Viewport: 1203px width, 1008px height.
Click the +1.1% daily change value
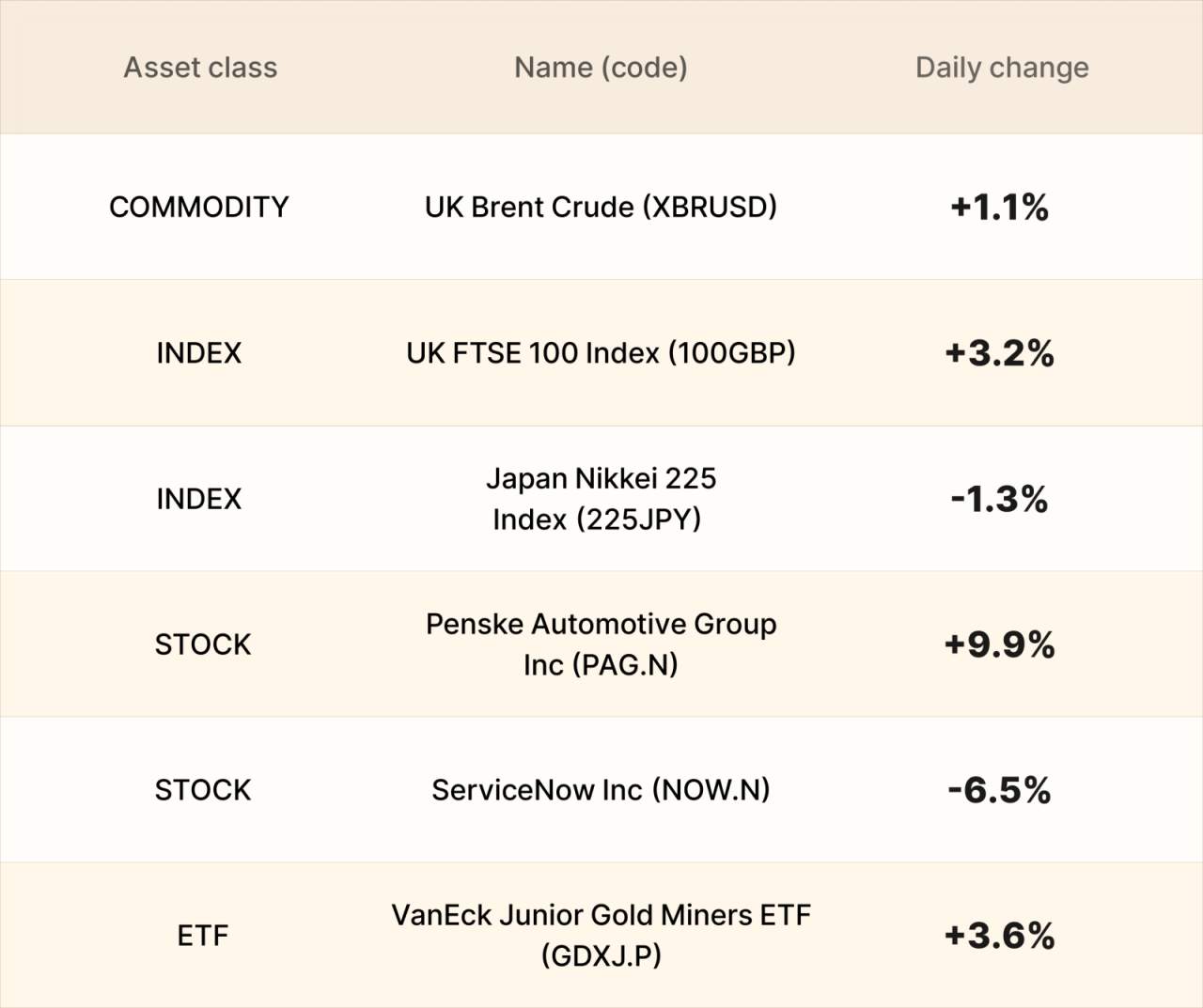click(x=999, y=207)
